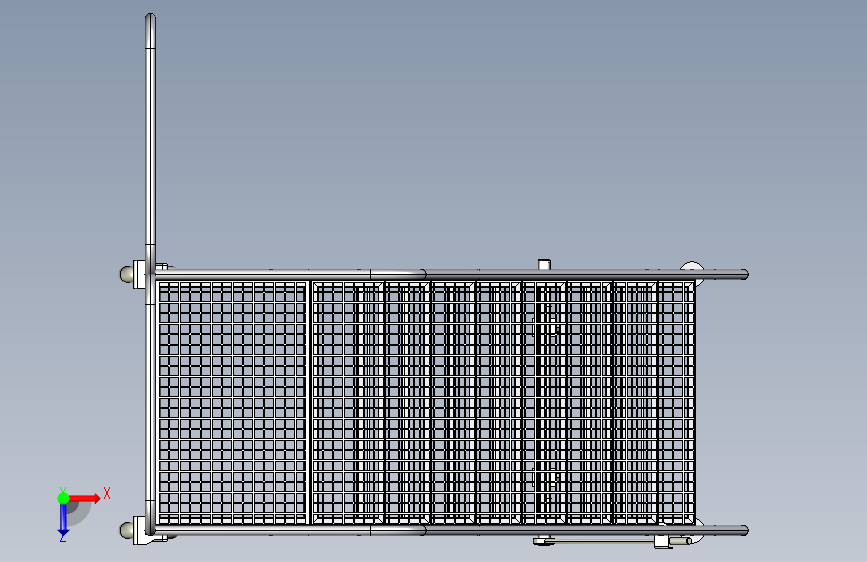Viewport: 867px width, 562px height.
Task: Click the green Y axis dot on the triad
Action: pyautogui.click(x=63, y=498)
